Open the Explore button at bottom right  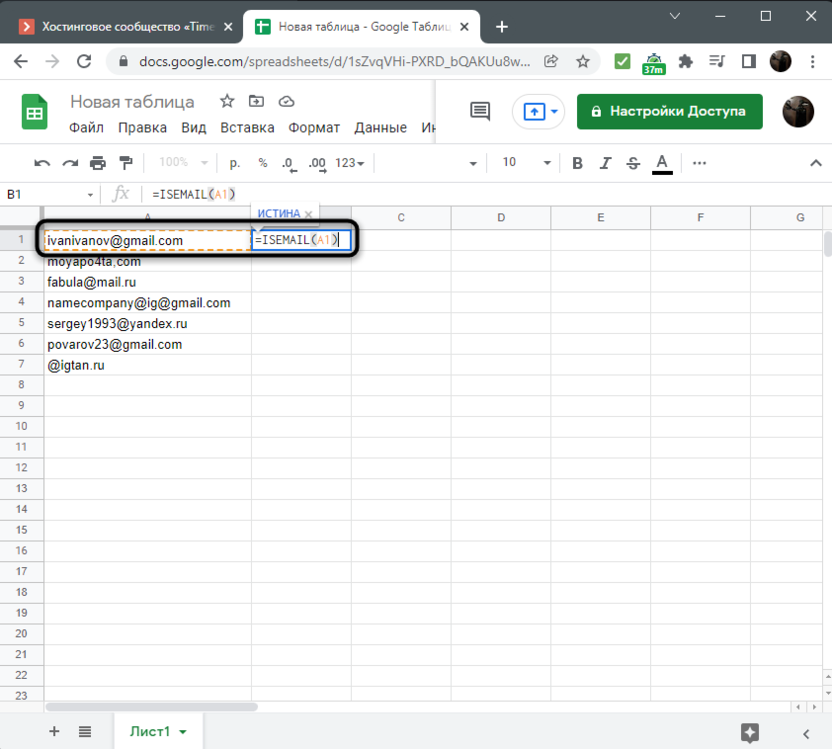click(x=749, y=731)
